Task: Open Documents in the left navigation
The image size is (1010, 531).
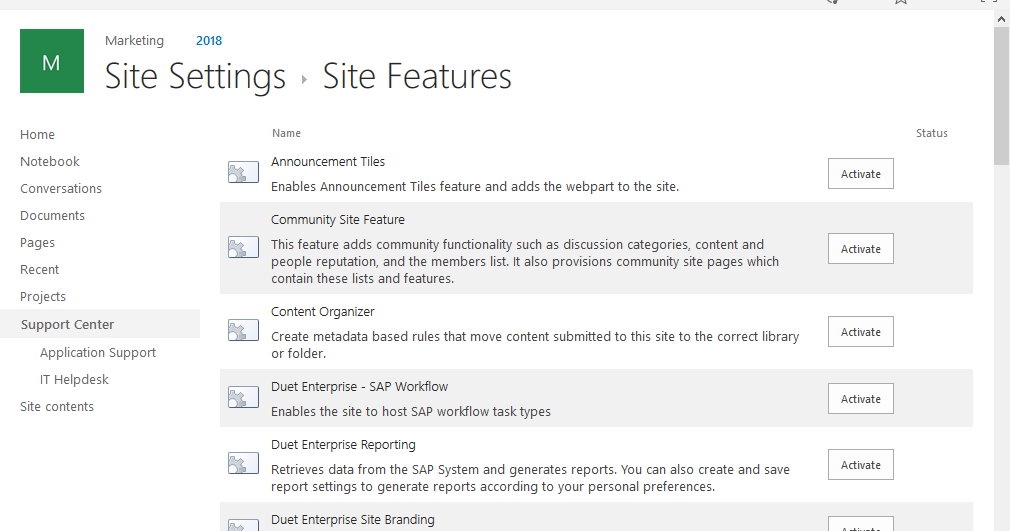Action: (x=52, y=215)
